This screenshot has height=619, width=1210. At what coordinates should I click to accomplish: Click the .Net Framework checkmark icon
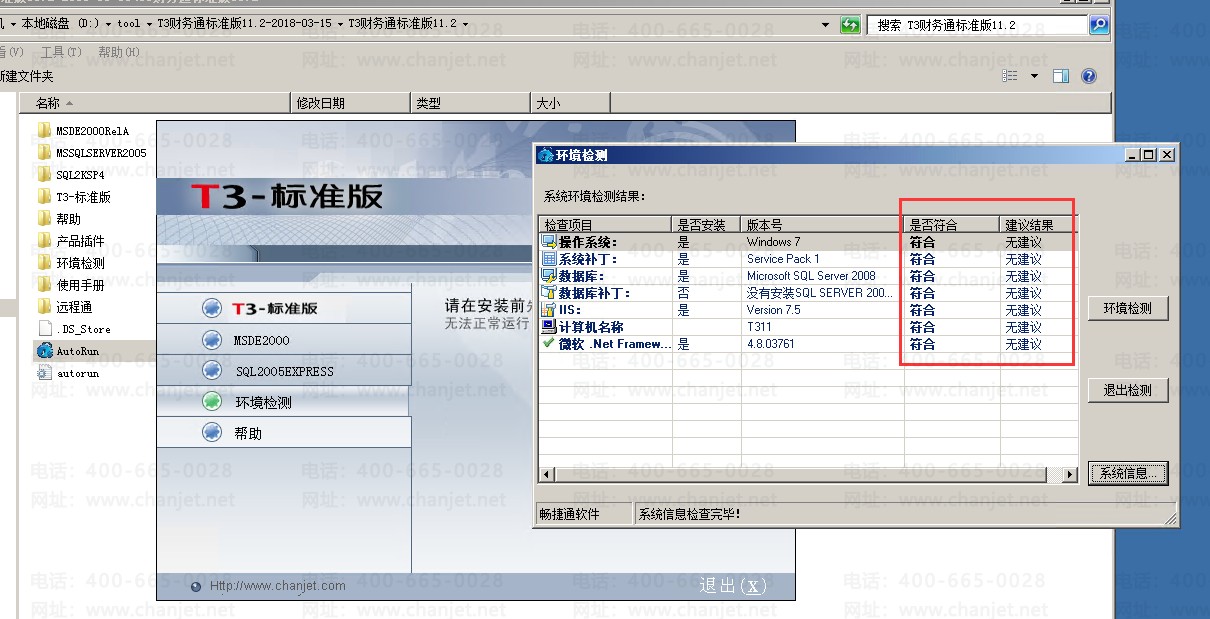pyautogui.click(x=548, y=343)
